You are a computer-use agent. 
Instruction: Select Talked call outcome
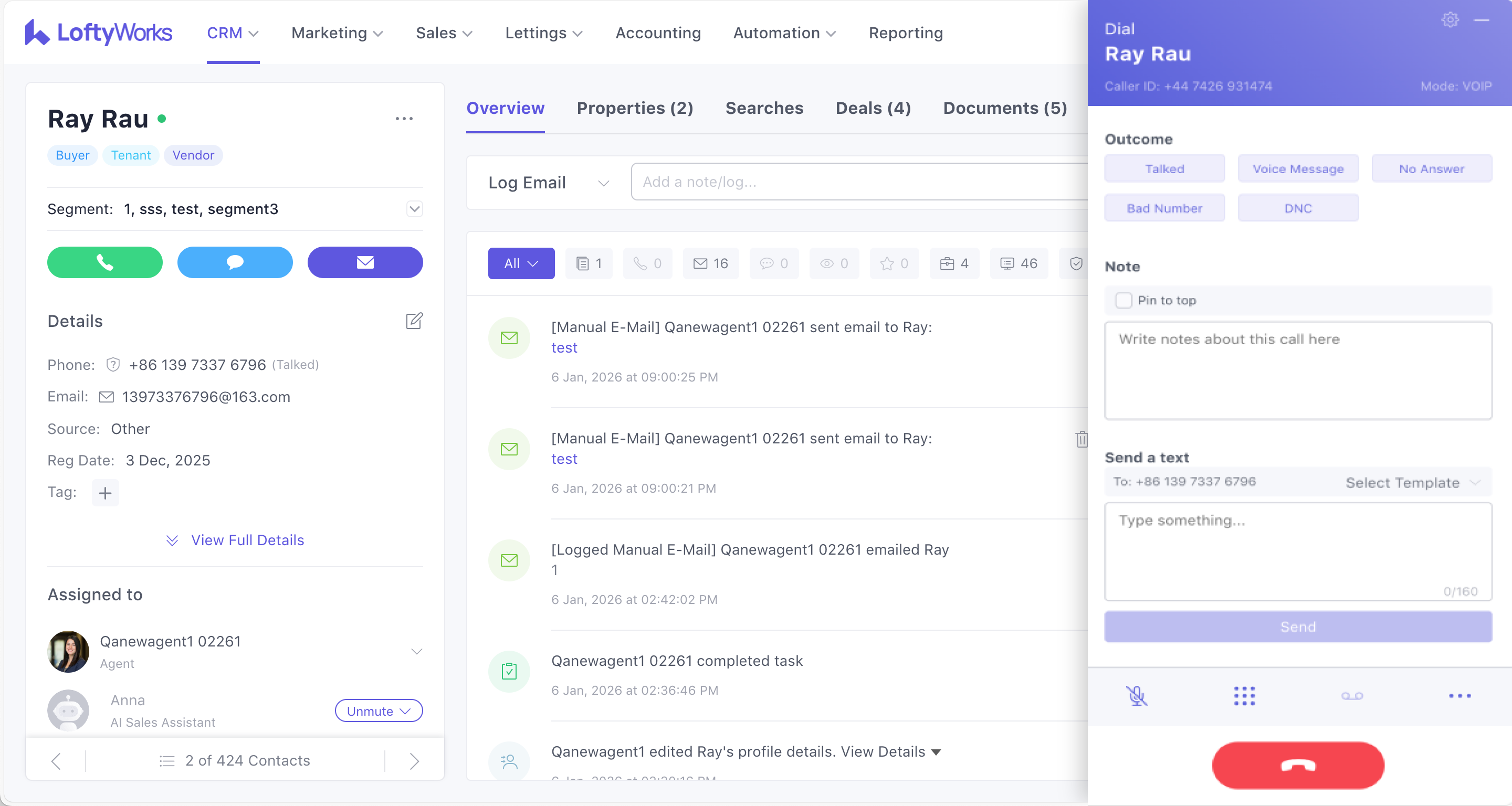(x=1164, y=169)
